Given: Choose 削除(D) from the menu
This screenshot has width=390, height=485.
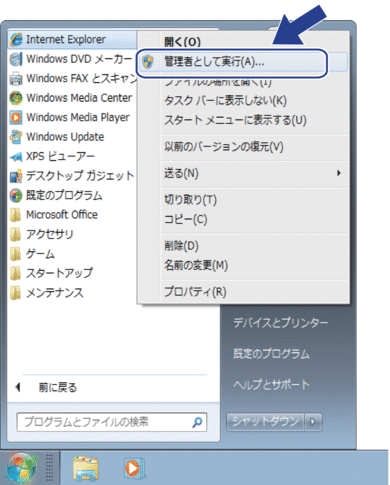Looking at the screenshot, I should 181,246.
